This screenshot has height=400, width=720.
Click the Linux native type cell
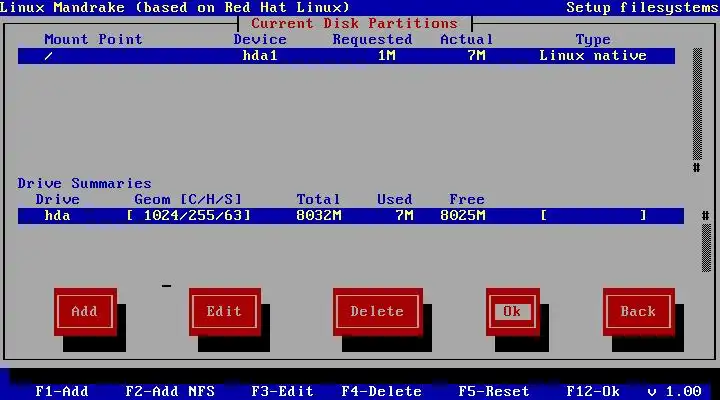click(x=593, y=56)
